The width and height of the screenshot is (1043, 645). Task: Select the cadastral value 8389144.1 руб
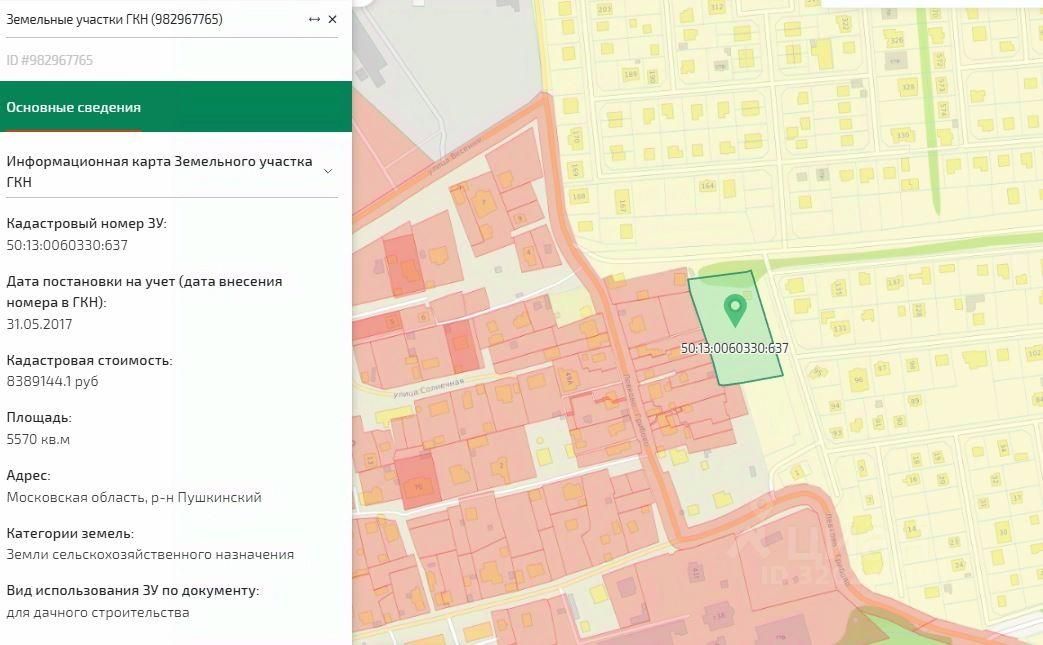(53, 382)
